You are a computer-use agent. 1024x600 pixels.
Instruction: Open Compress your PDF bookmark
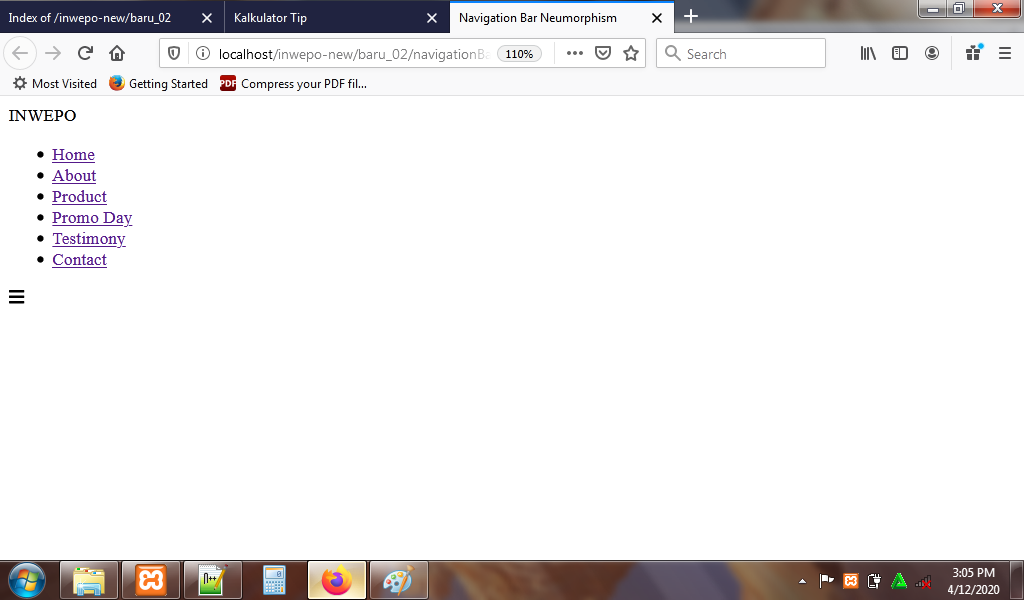coord(293,84)
